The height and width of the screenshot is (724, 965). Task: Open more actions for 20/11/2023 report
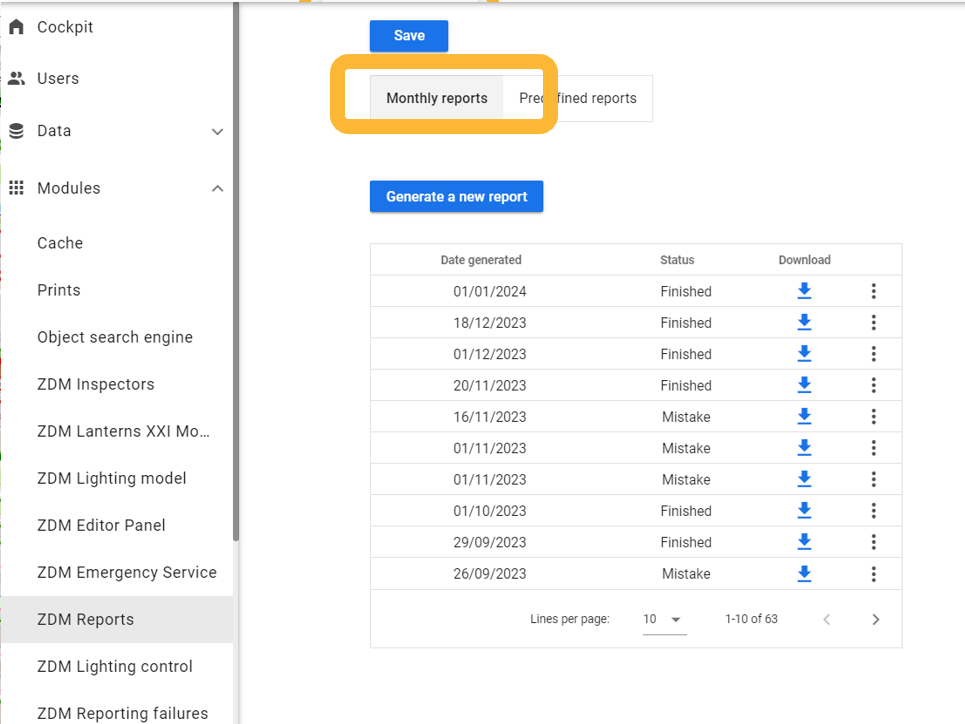873,385
